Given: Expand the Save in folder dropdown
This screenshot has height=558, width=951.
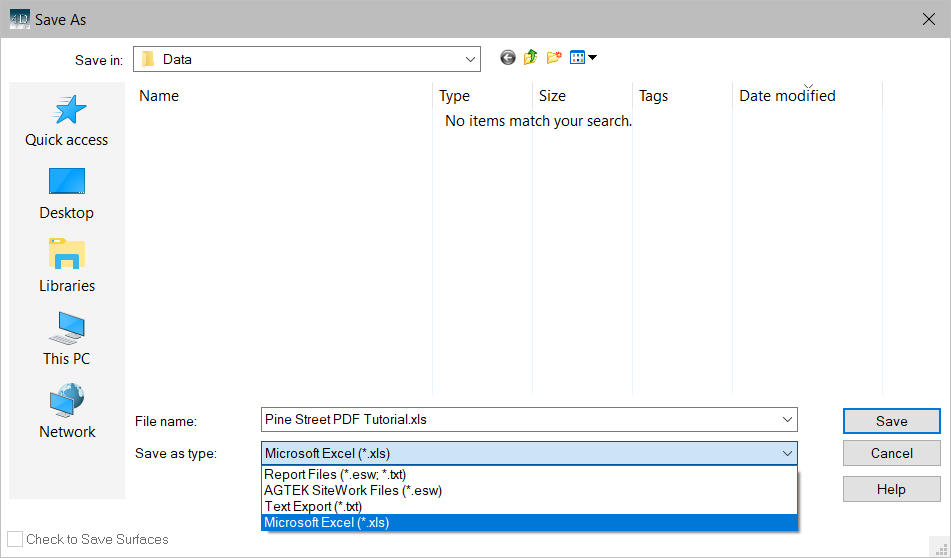Looking at the screenshot, I should (469, 59).
